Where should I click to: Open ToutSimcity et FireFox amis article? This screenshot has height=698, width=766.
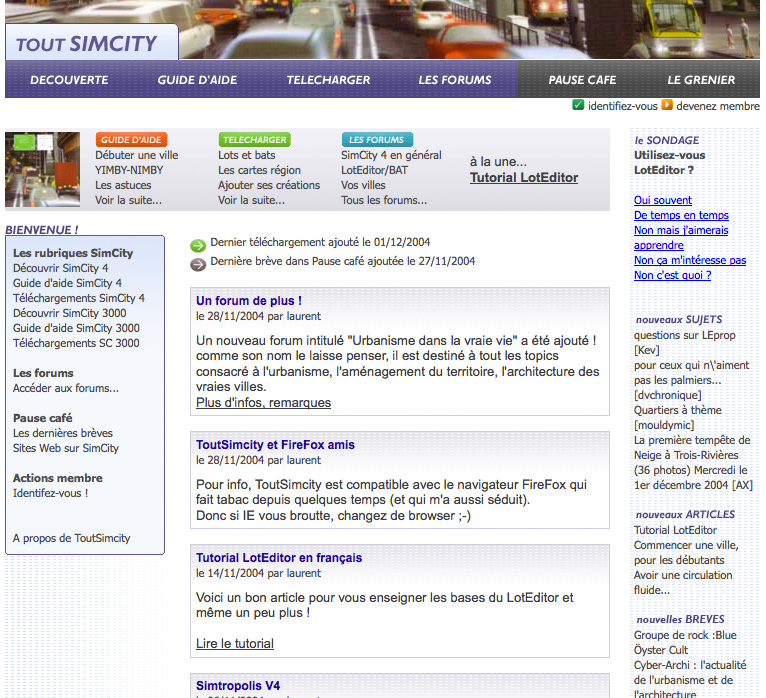tap(276, 445)
